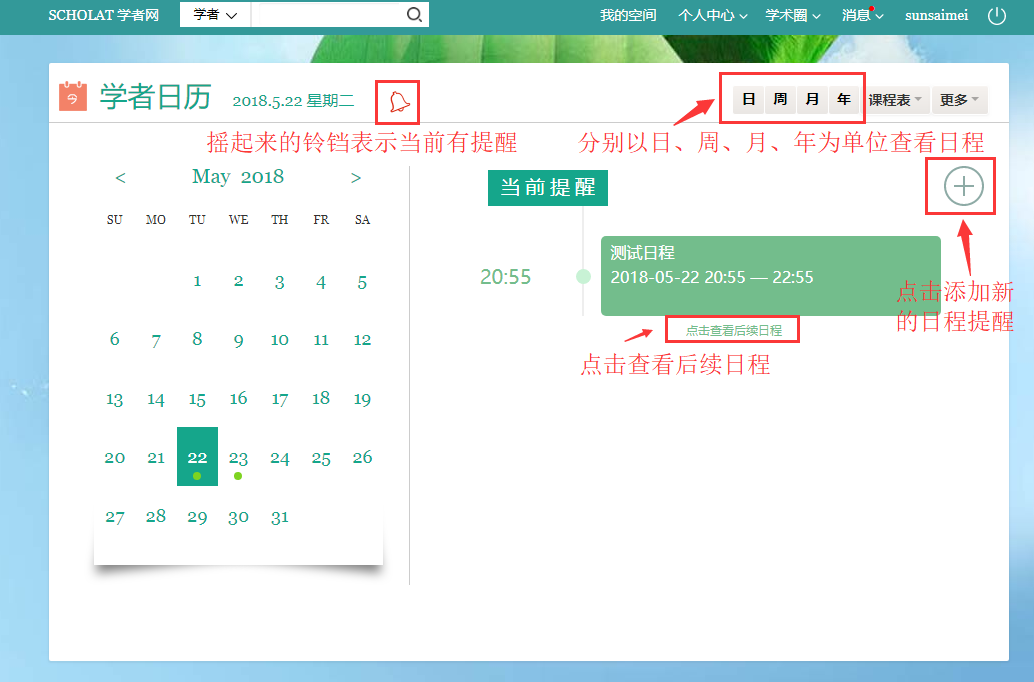Open 学术圈 menu
The image size is (1034, 682).
point(792,15)
